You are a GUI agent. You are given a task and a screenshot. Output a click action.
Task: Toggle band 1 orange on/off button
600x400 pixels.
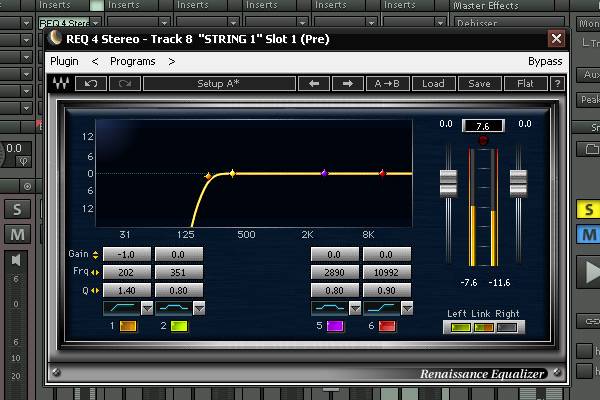click(x=128, y=326)
